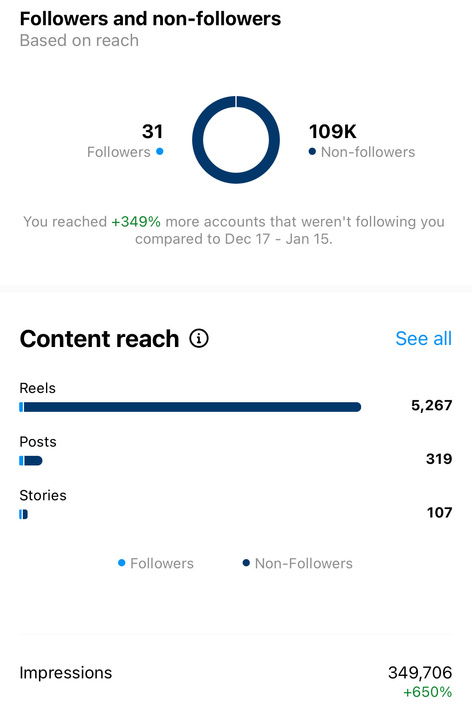The image size is (472, 720).
Task: Click the +349% reach increase text
Action: coord(136,222)
